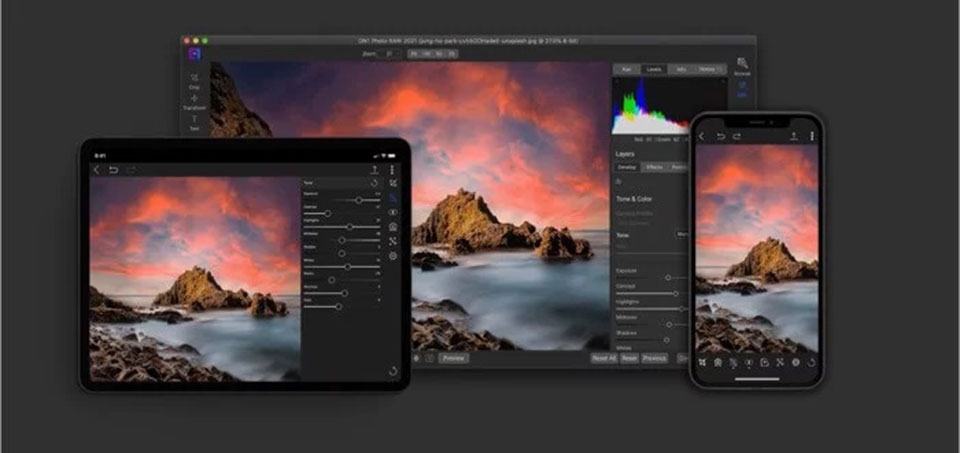Tap the highlighted blue tone icon on tablet
Screen dimensions: 960x453
[393, 198]
